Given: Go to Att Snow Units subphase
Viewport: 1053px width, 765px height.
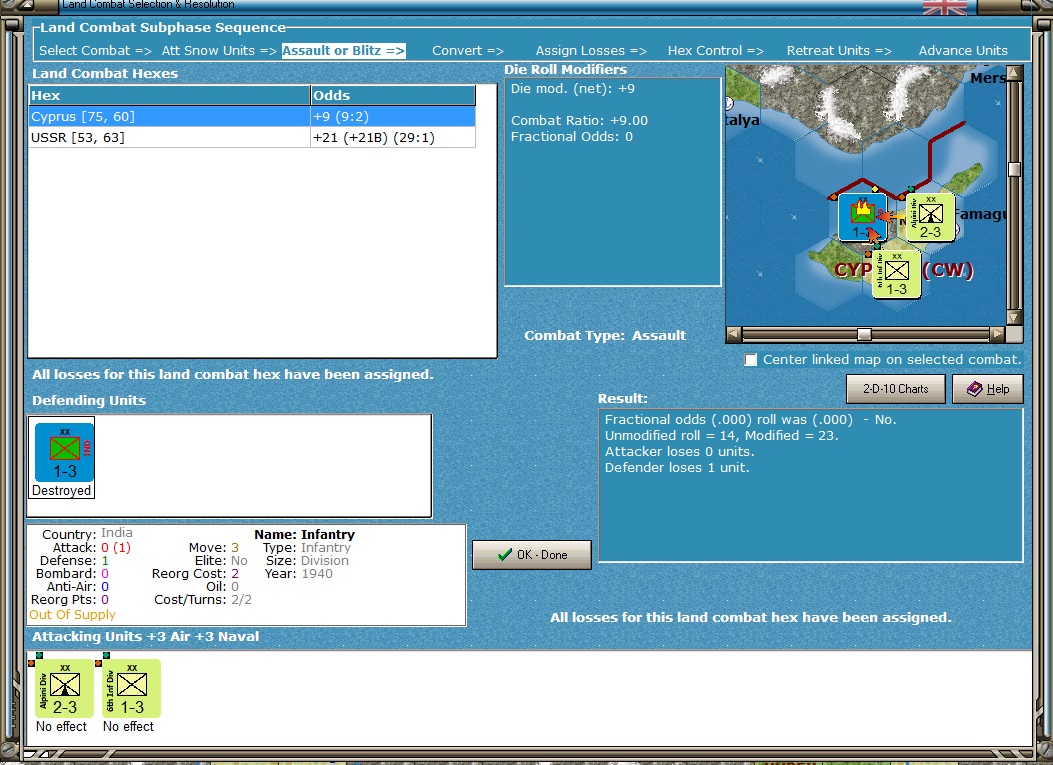Looking at the screenshot, I should pos(219,50).
